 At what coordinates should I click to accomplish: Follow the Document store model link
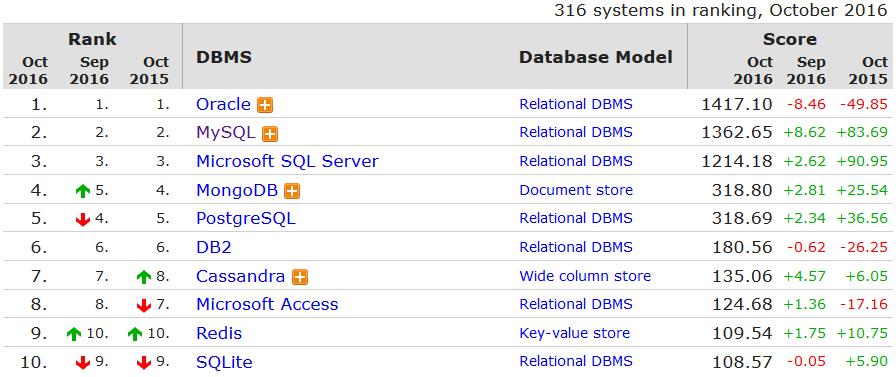coord(576,190)
